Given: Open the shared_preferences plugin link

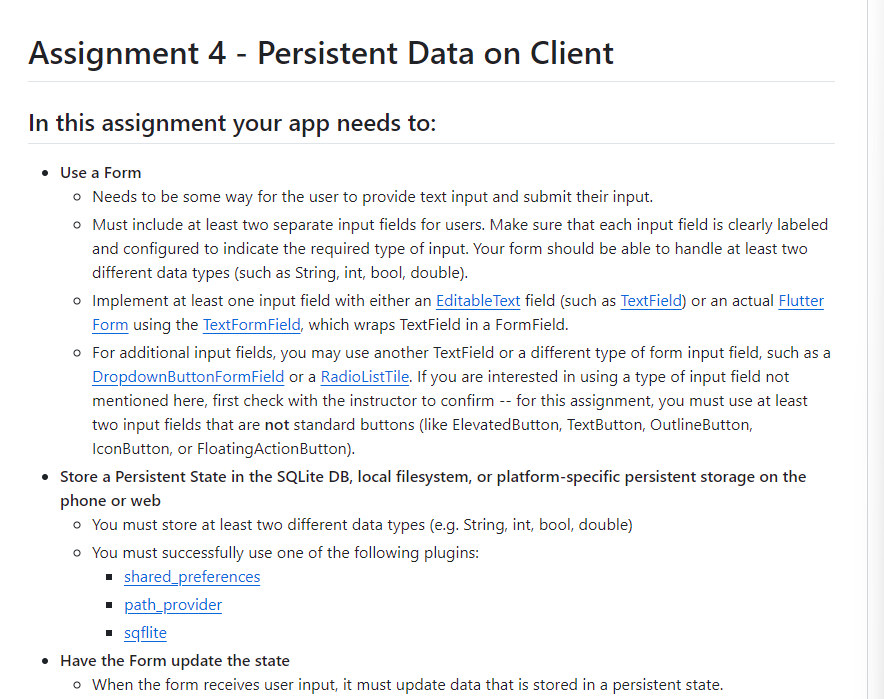Looking at the screenshot, I should click(192, 577).
